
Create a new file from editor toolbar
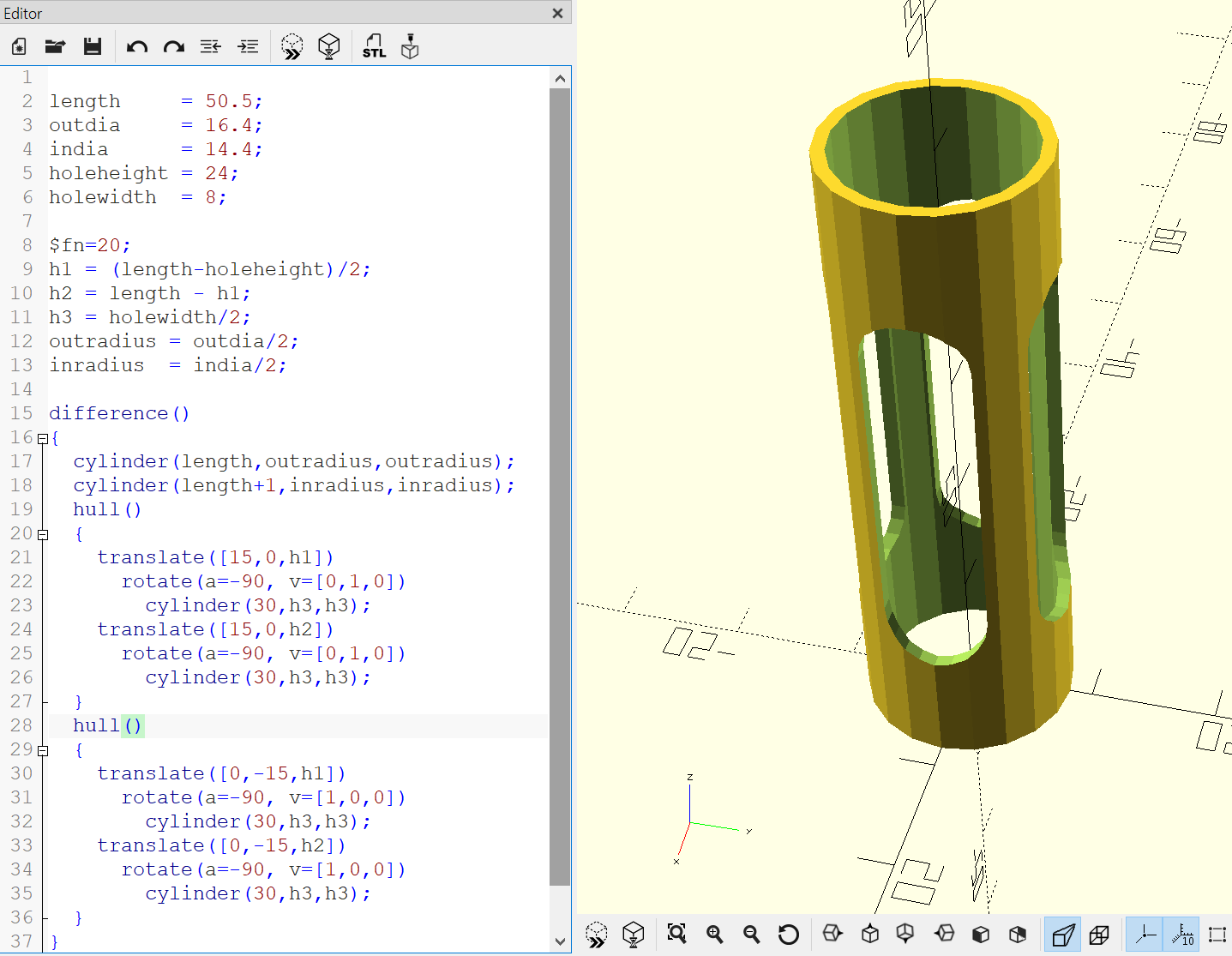[19, 46]
